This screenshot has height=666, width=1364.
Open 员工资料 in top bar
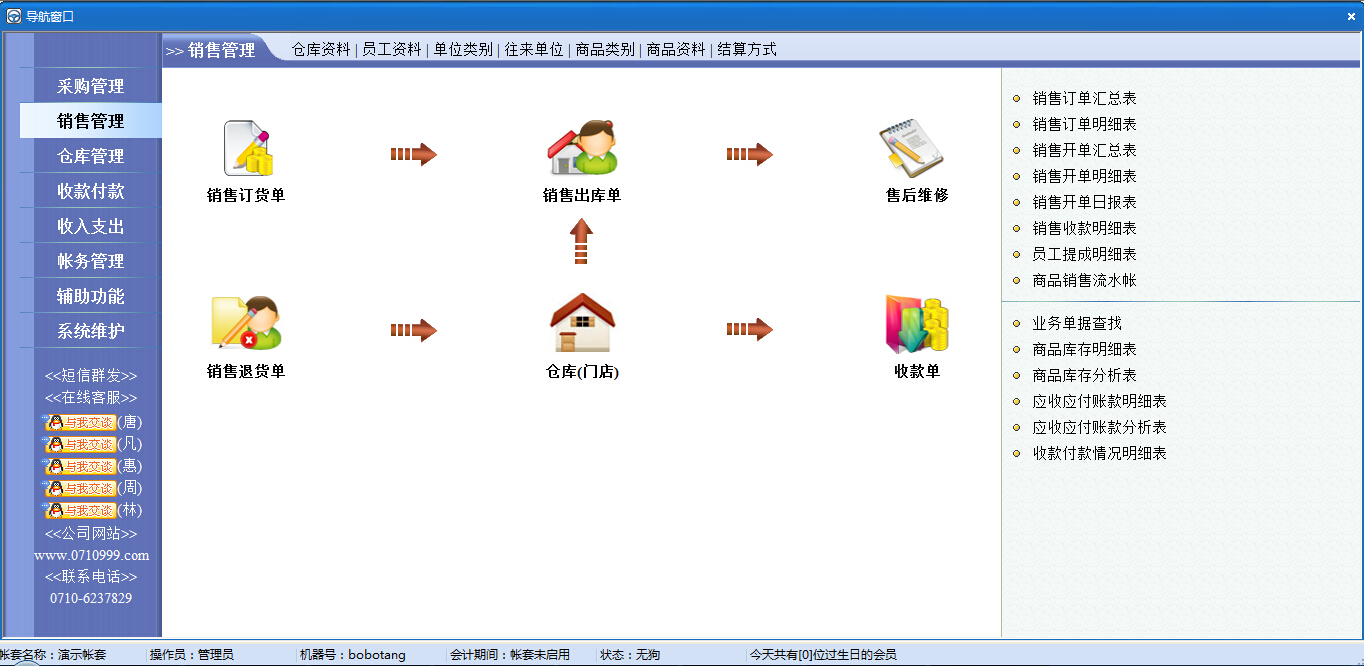pyautogui.click(x=392, y=49)
